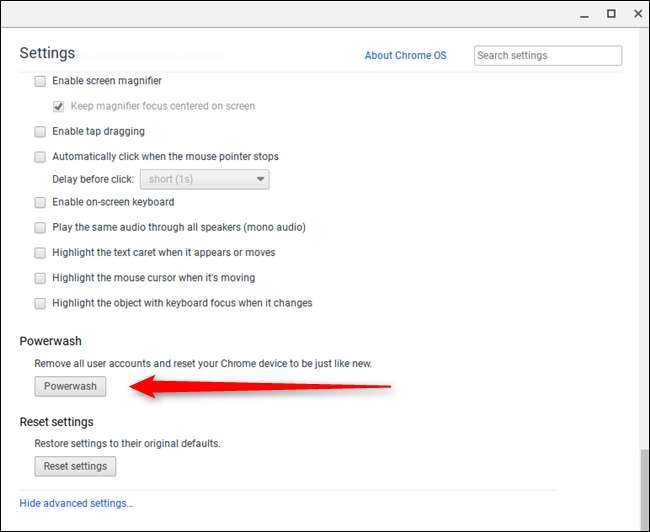Viewport: 650px width, 532px height.
Task: Uncheck Keep magnifier focus centered on screen
Action: point(58,106)
